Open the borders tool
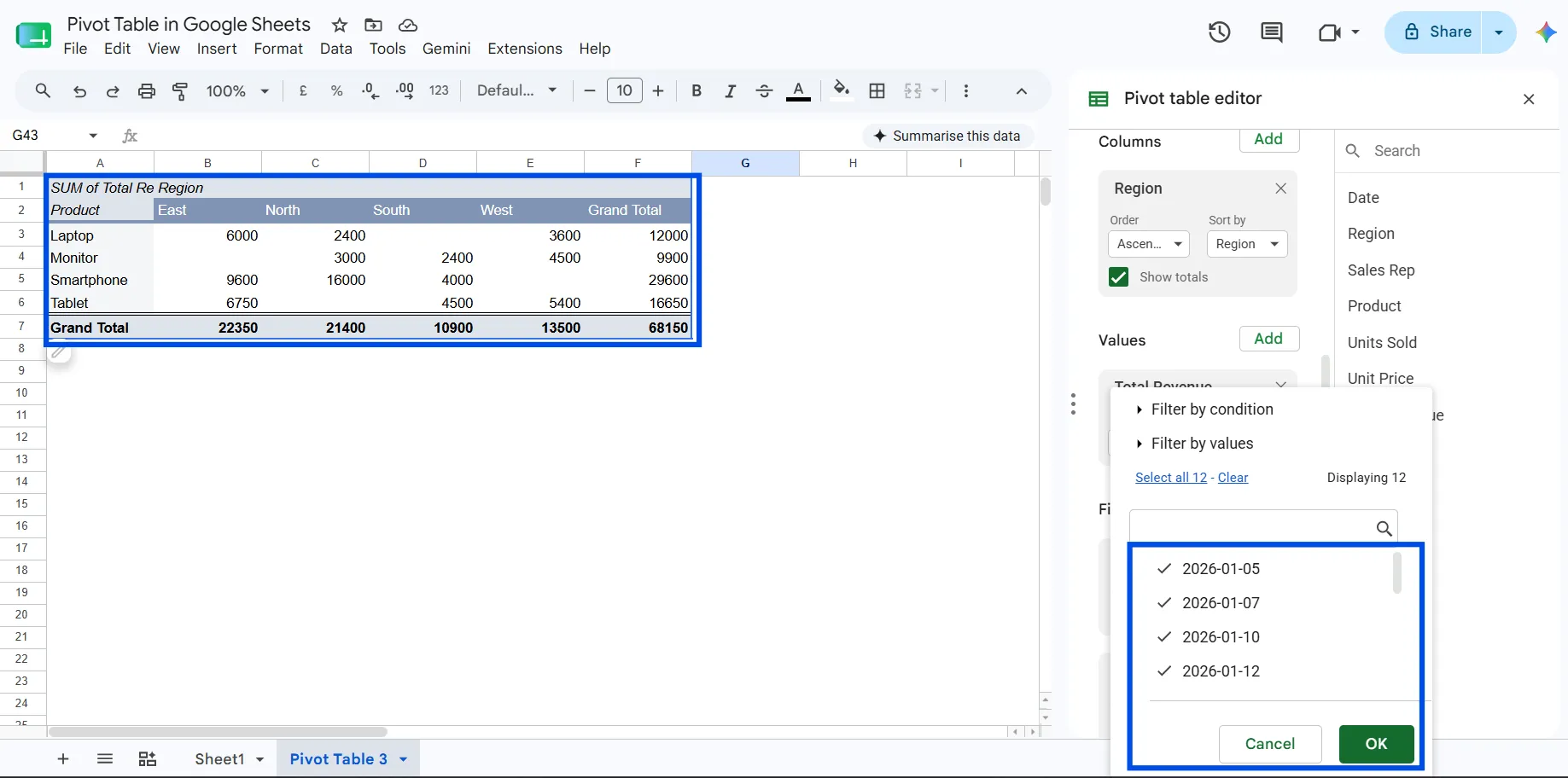 pyautogui.click(x=877, y=90)
